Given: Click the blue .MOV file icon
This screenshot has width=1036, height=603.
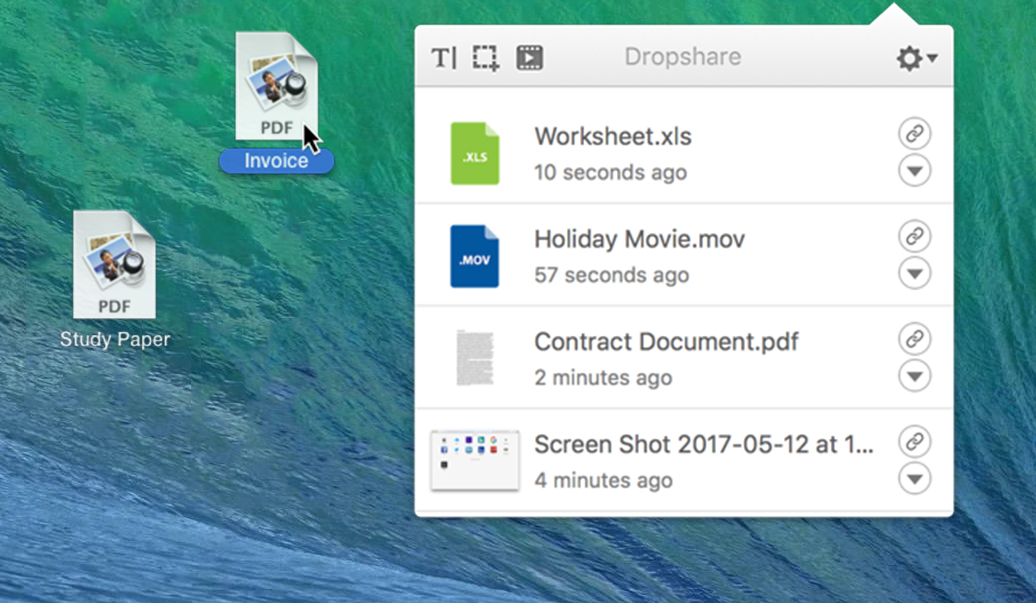Looking at the screenshot, I should click(x=474, y=256).
